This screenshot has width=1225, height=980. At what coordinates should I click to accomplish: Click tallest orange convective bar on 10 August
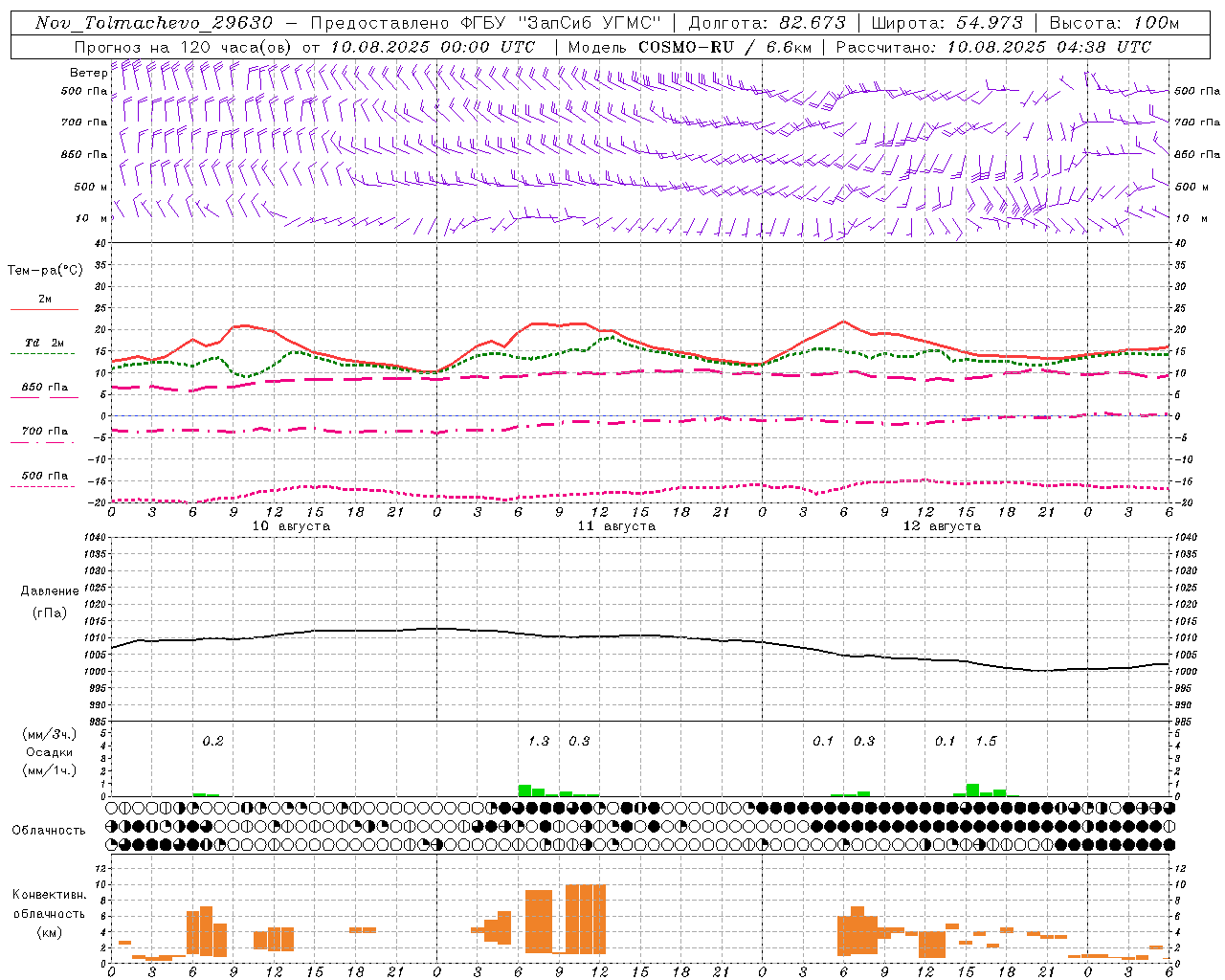coord(206,931)
